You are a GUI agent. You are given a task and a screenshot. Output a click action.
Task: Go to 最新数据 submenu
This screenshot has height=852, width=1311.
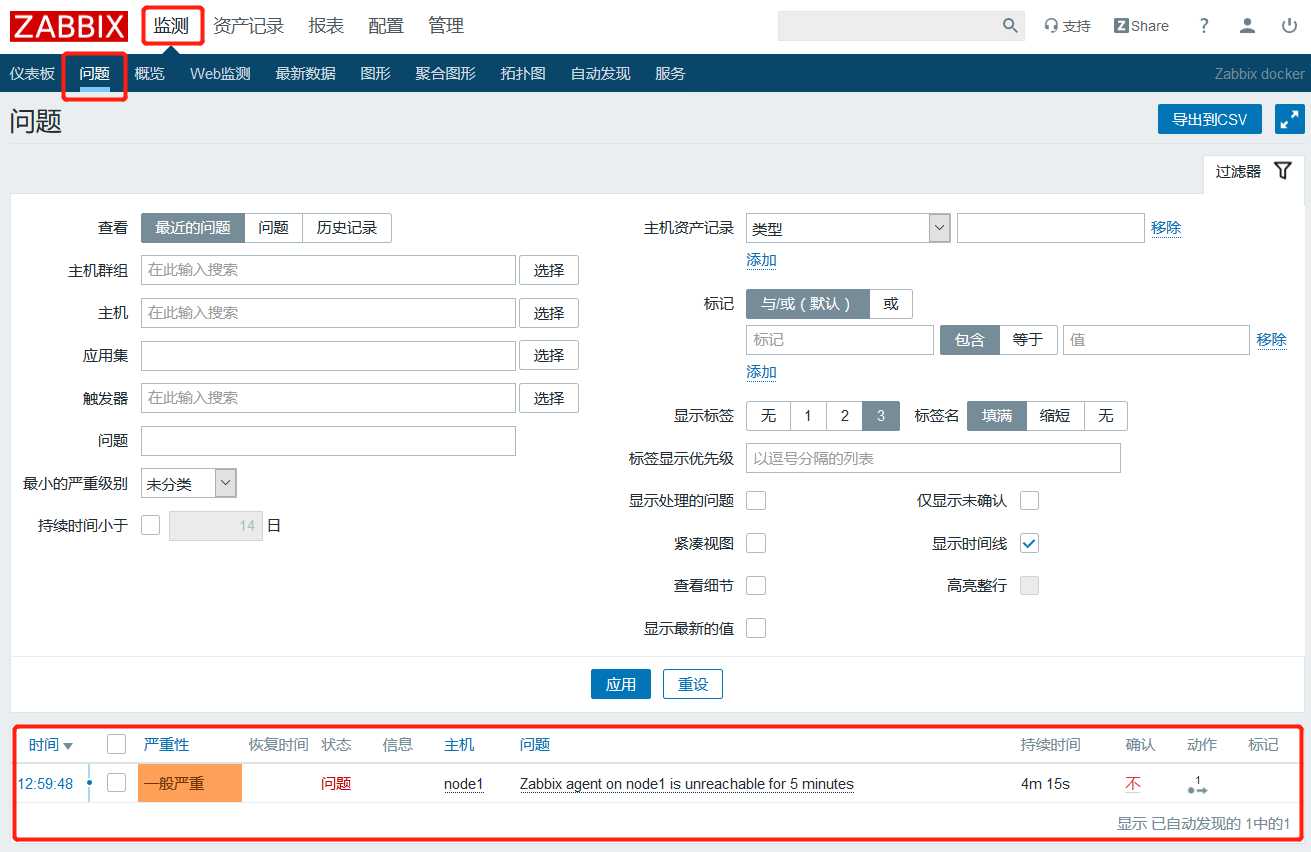point(305,73)
